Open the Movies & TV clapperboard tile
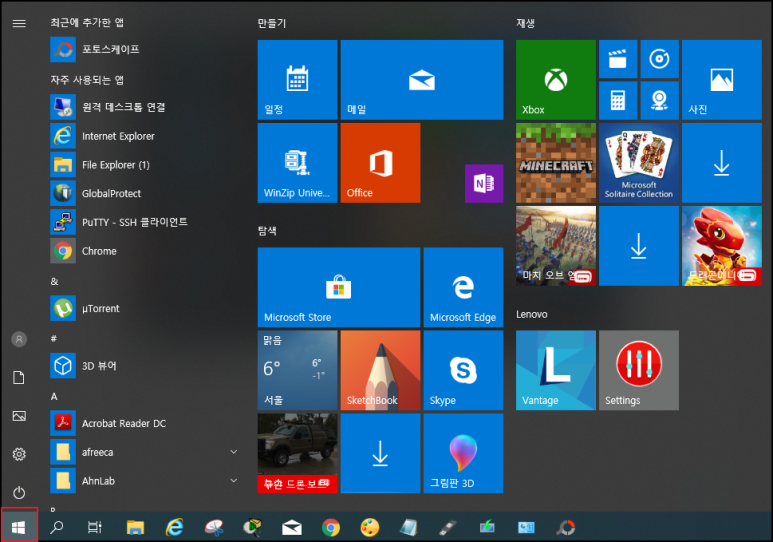 pyautogui.click(x=618, y=59)
